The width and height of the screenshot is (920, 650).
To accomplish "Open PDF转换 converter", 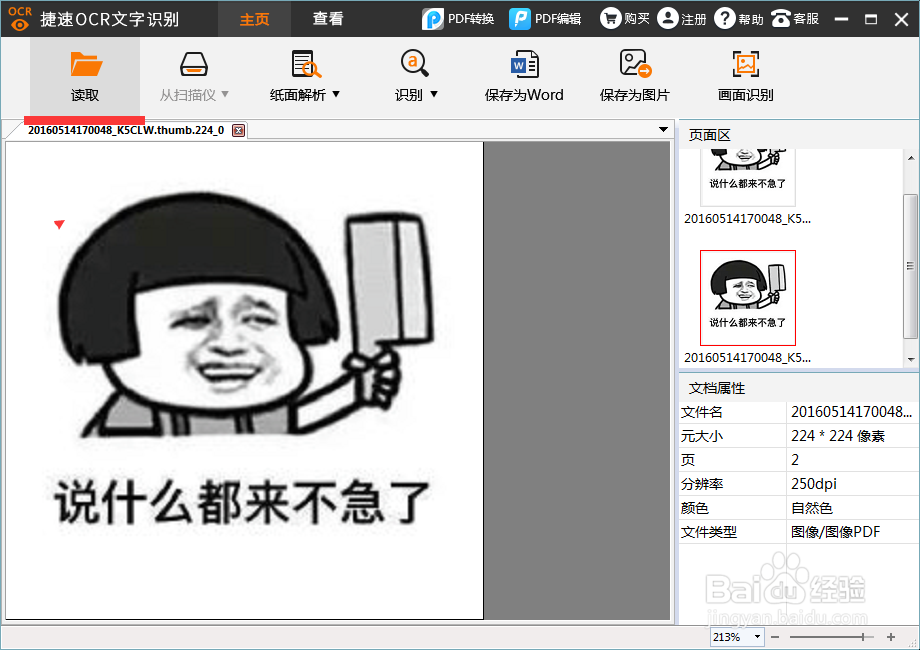I will click(x=458, y=19).
